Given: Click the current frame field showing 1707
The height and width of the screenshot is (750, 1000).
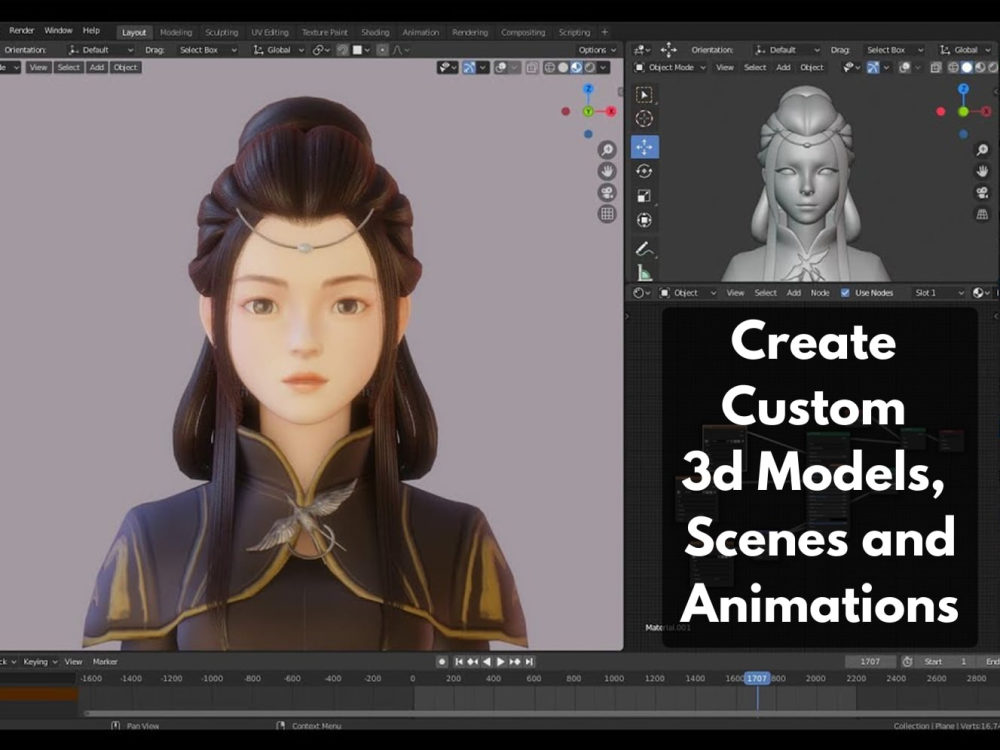Looking at the screenshot, I should click(870, 661).
